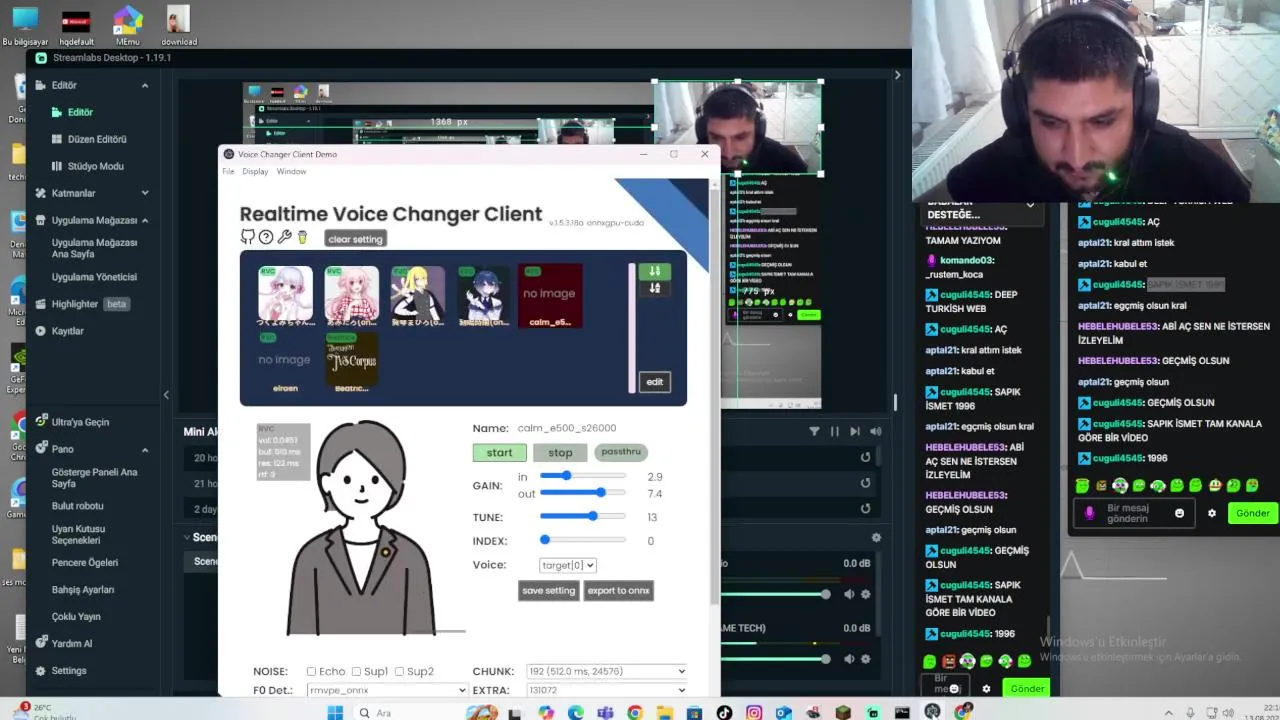Open Instagram from the taskbar
Screen dimensions: 1280x720
(x=754, y=713)
